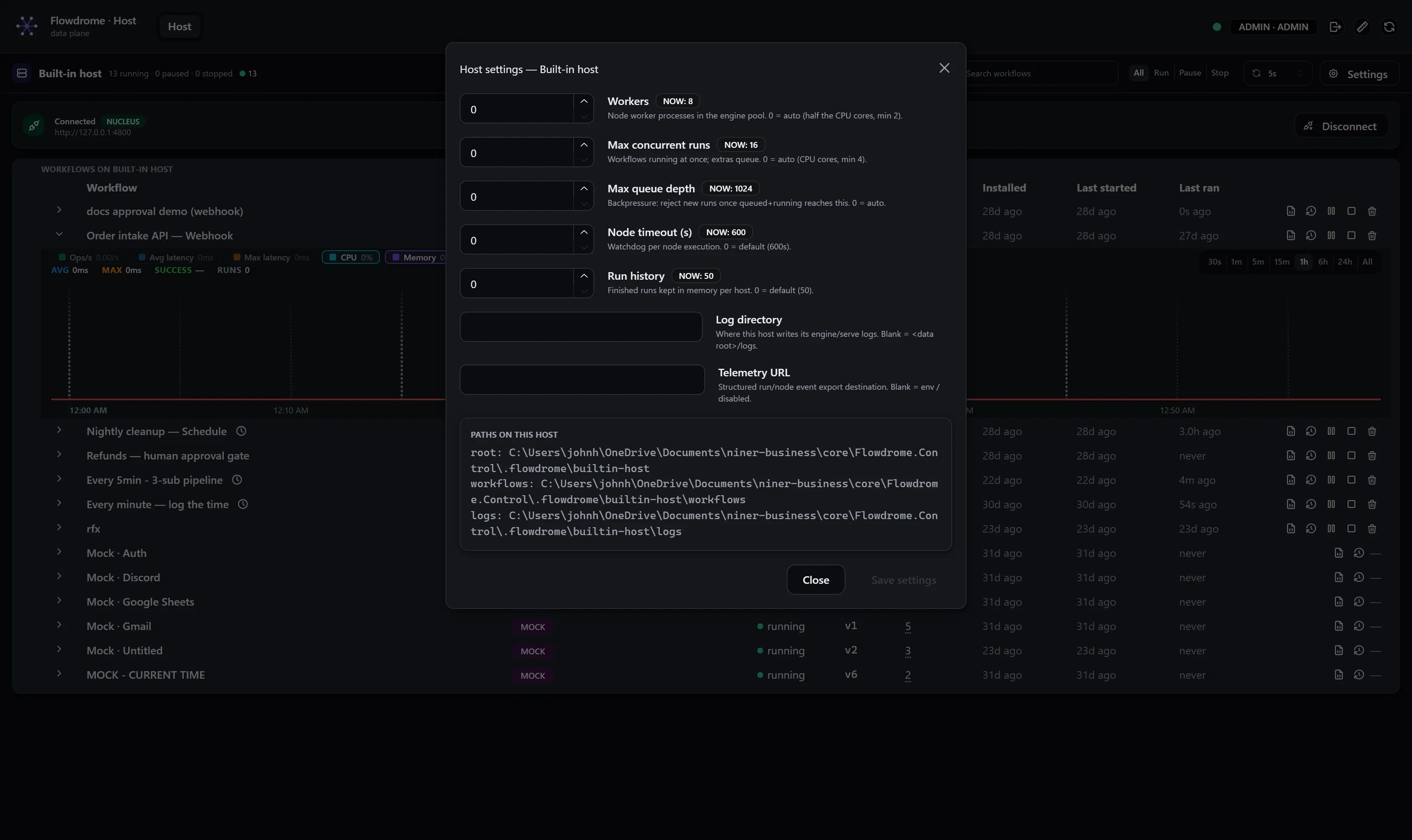Stop the docs approval demo workflow
The image size is (1412, 840).
pos(1351,211)
